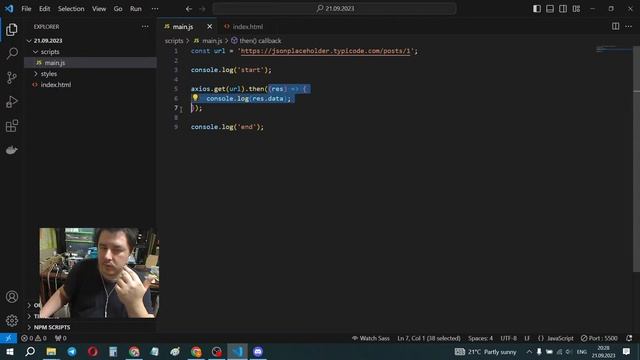Click the editor vertical scrollbar
The image size is (640, 360).
(636, 159)
